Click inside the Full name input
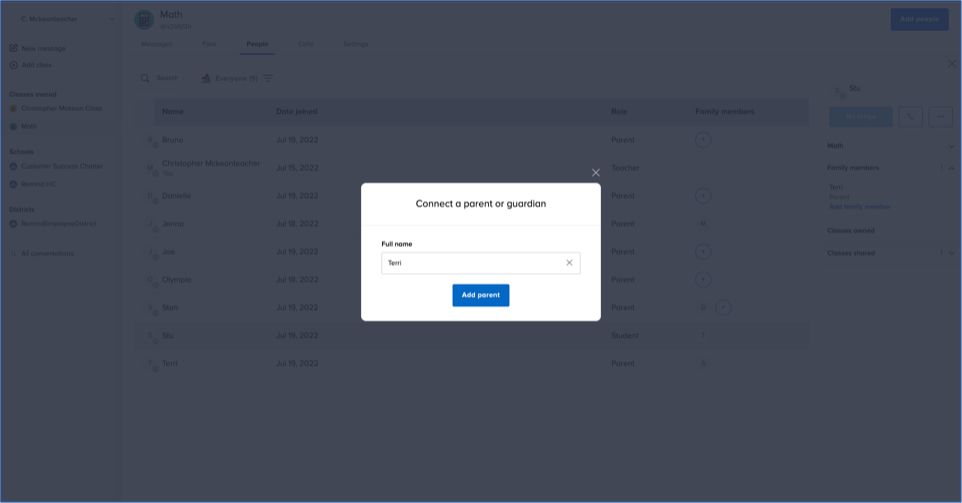The width and height of the screenshot is (962, 503). tap(470, 263)
